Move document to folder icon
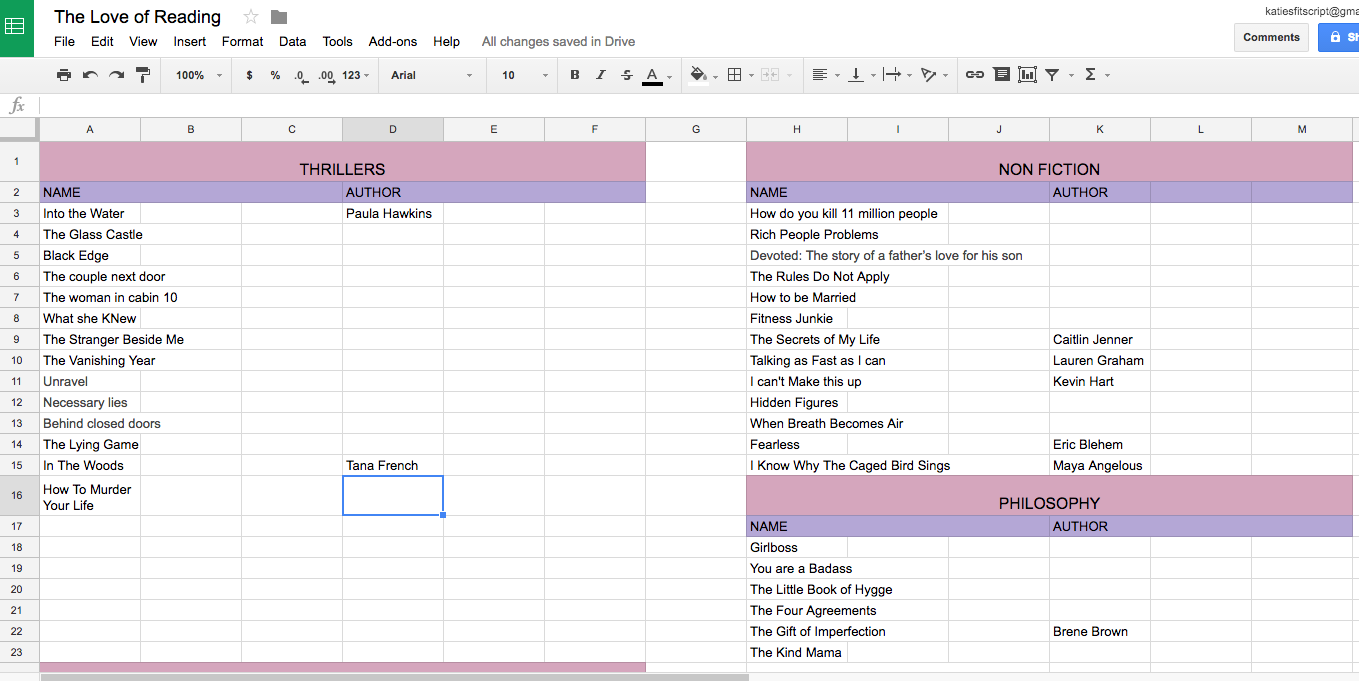Viewport: 1359px width, 681px height. [x=279, y=17]
